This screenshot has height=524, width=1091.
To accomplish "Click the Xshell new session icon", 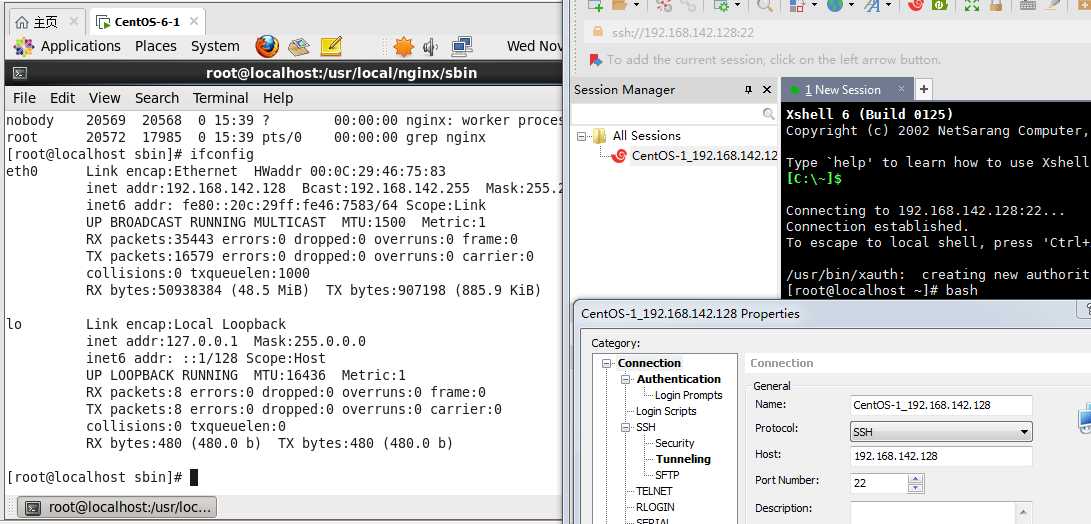I will (x=595, y=6).
